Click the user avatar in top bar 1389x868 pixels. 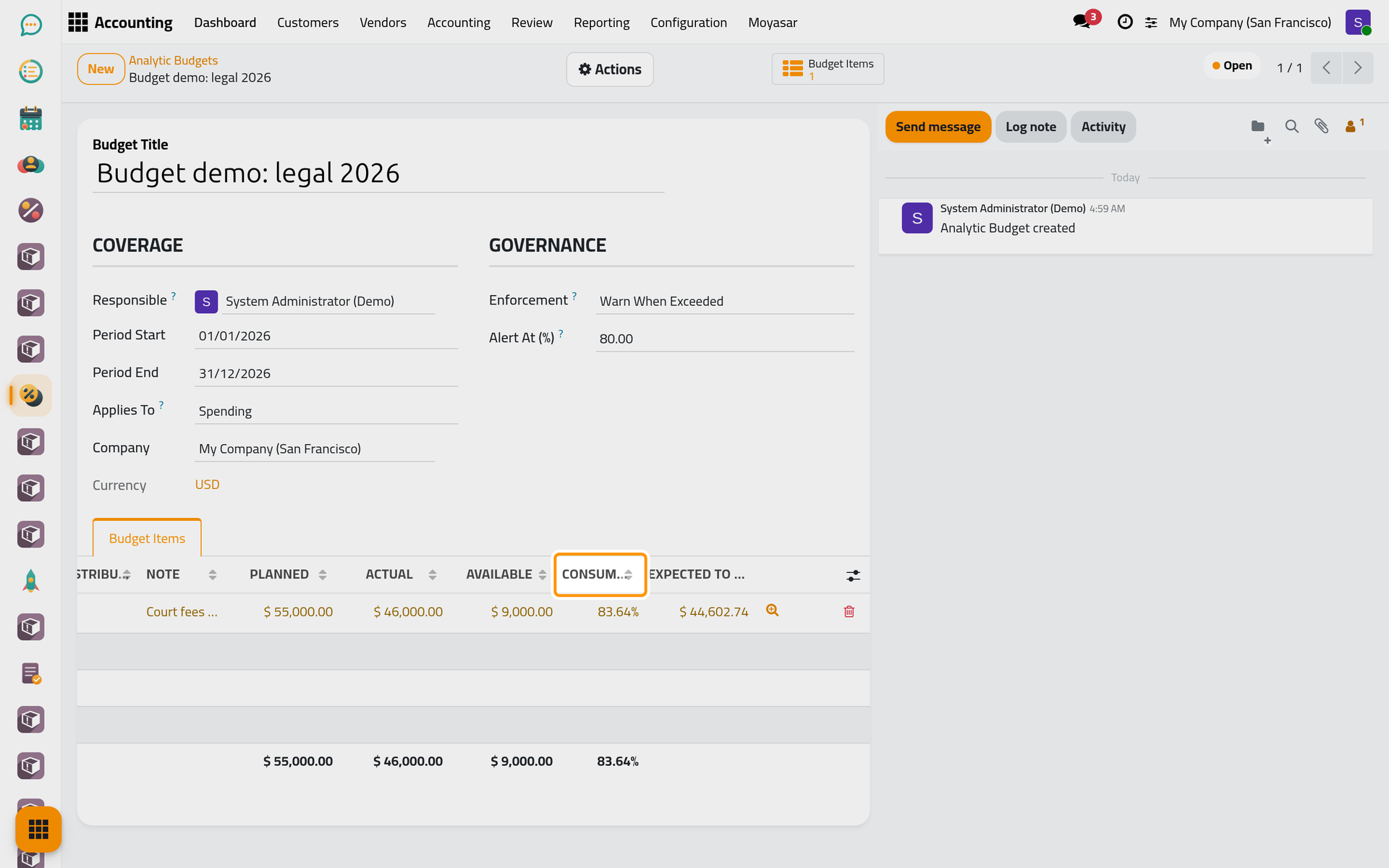coord(1358,22)
